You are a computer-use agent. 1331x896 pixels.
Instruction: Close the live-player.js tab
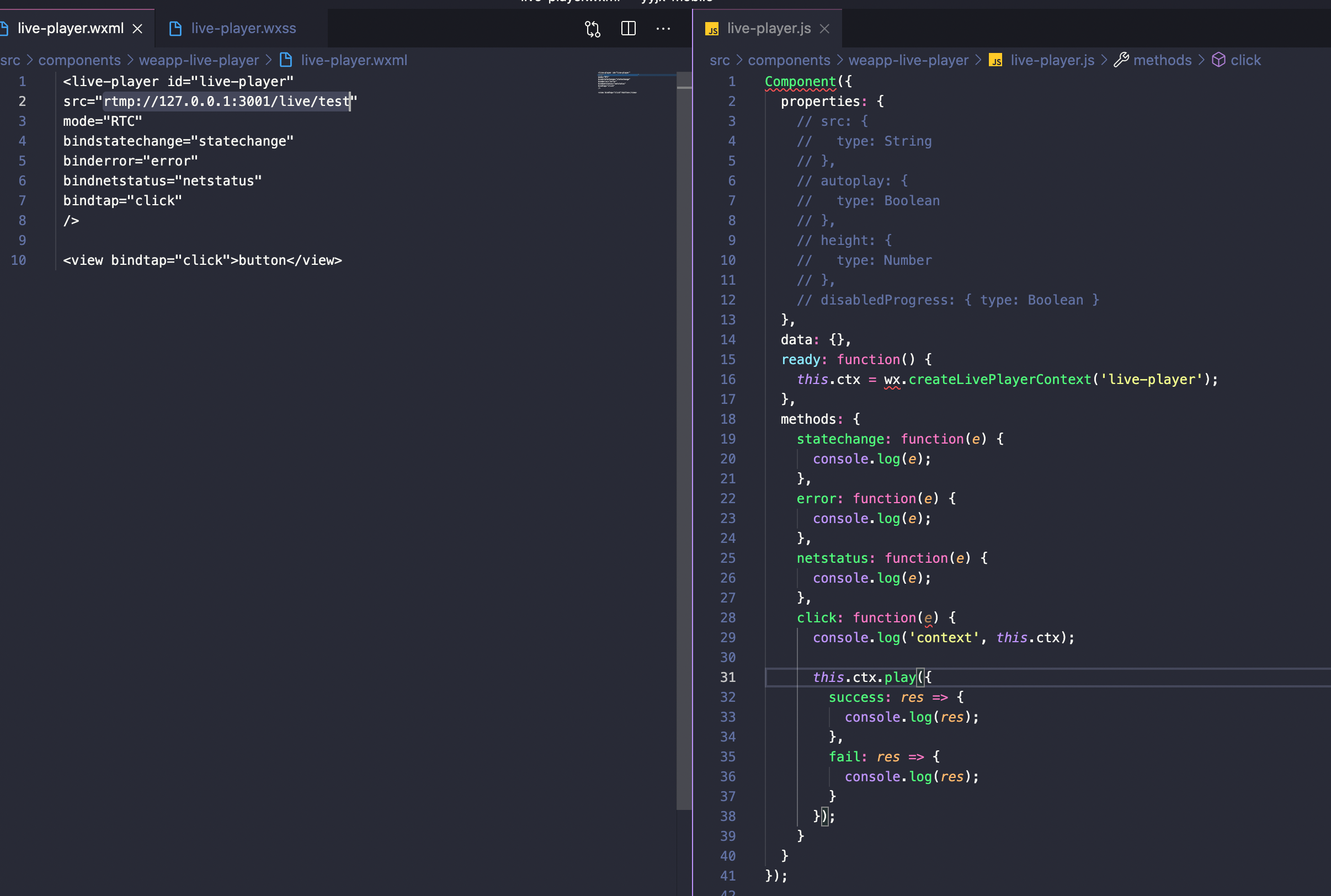(824, 29)
